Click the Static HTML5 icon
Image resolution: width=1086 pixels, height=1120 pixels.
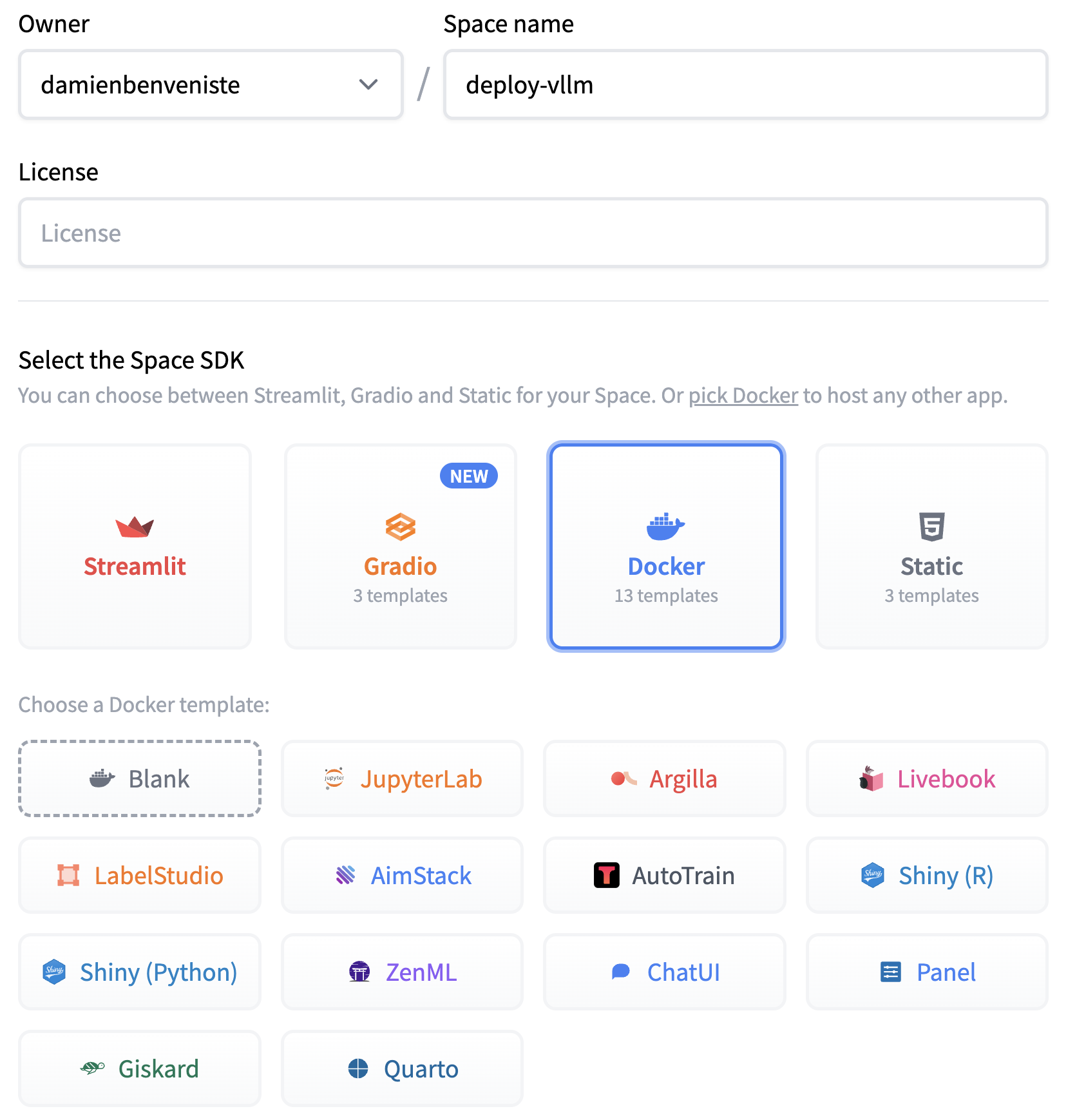coord(931,527)
